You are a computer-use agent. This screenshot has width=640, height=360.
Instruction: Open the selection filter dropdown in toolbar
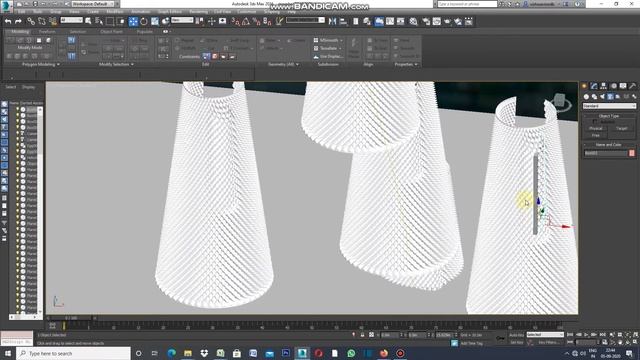(x=71, y=20)
